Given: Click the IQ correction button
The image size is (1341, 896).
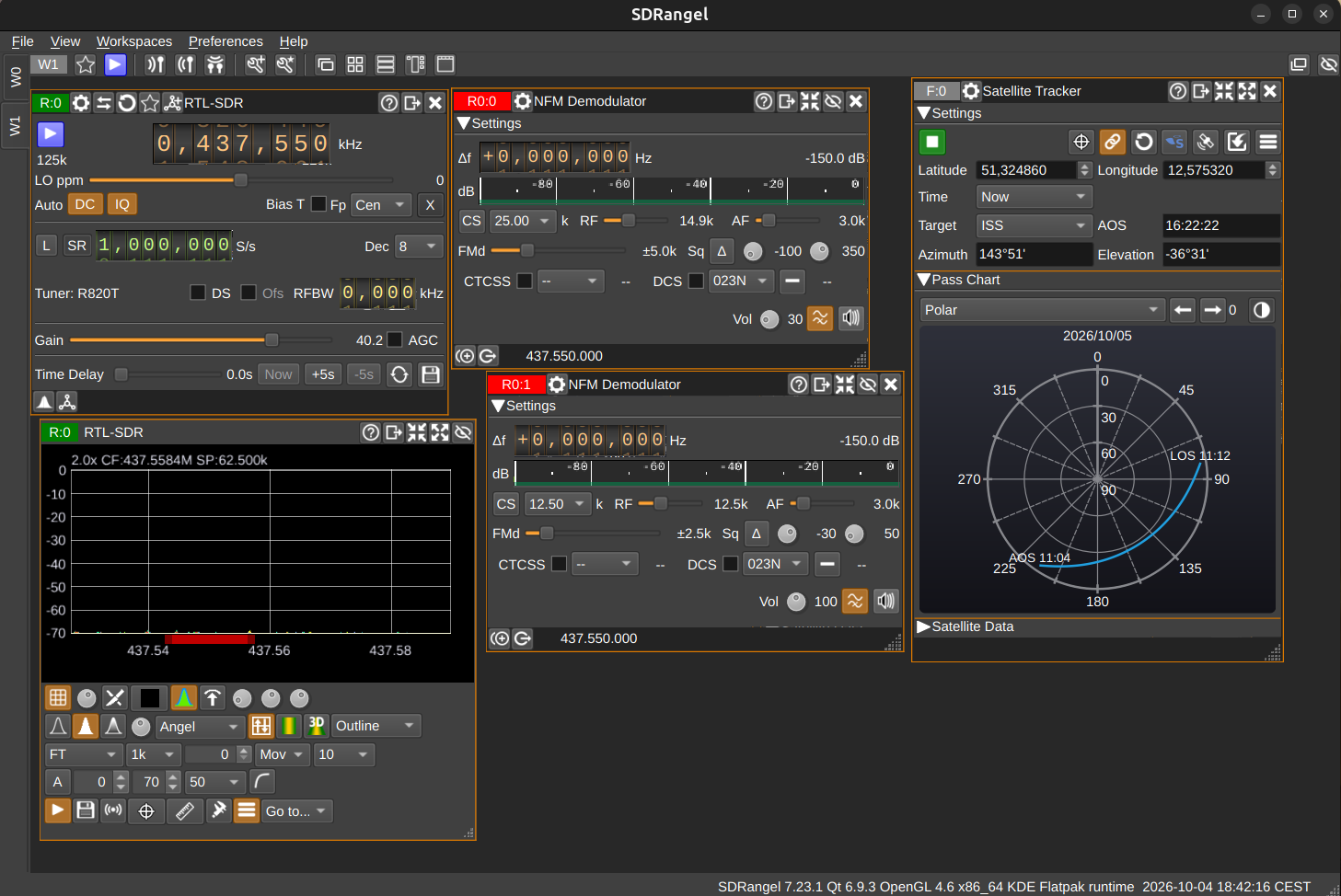Looking at the screenshot, I should 122,204.
